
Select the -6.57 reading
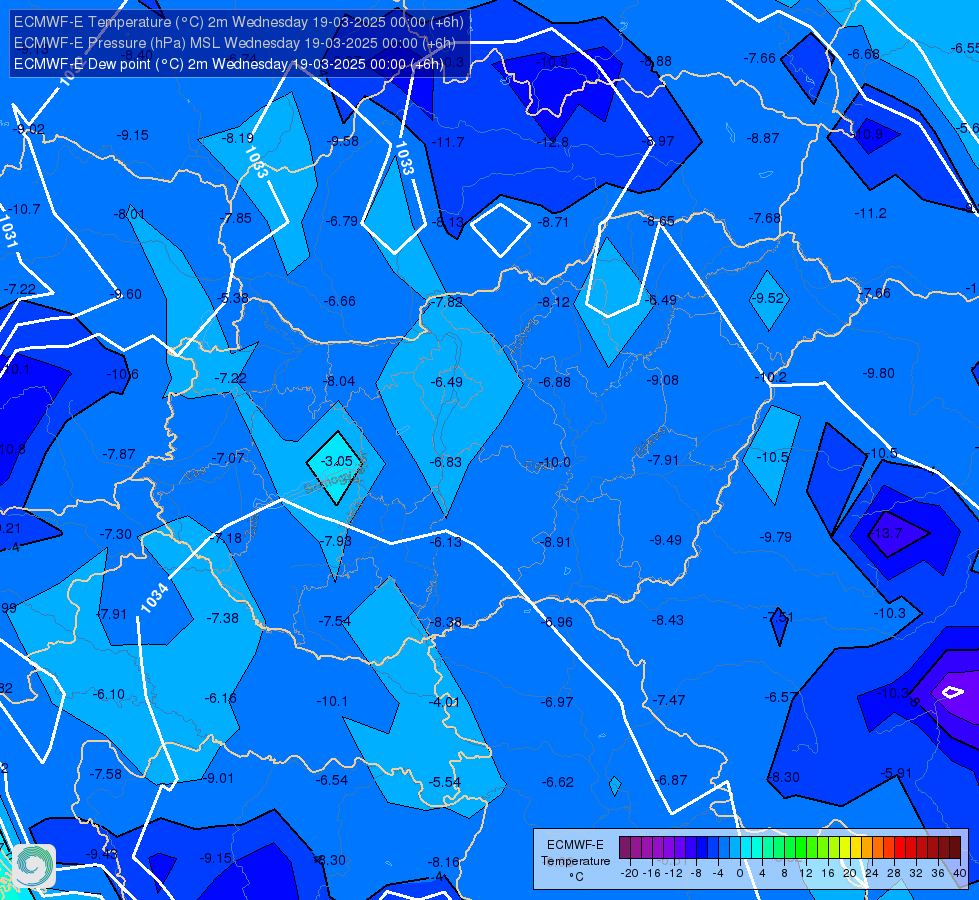coord(781,697)
